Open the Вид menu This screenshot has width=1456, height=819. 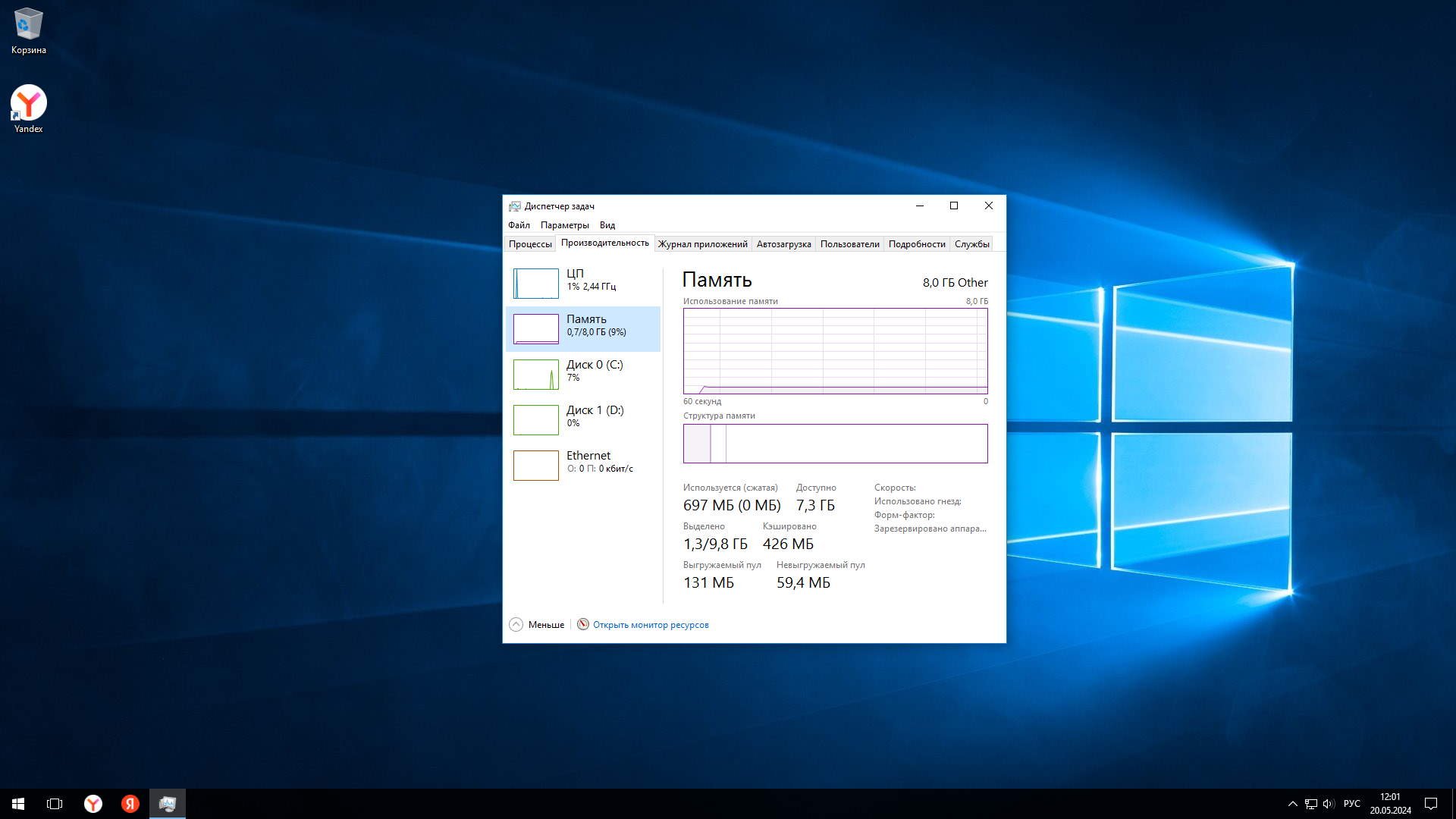click(607, 225)
